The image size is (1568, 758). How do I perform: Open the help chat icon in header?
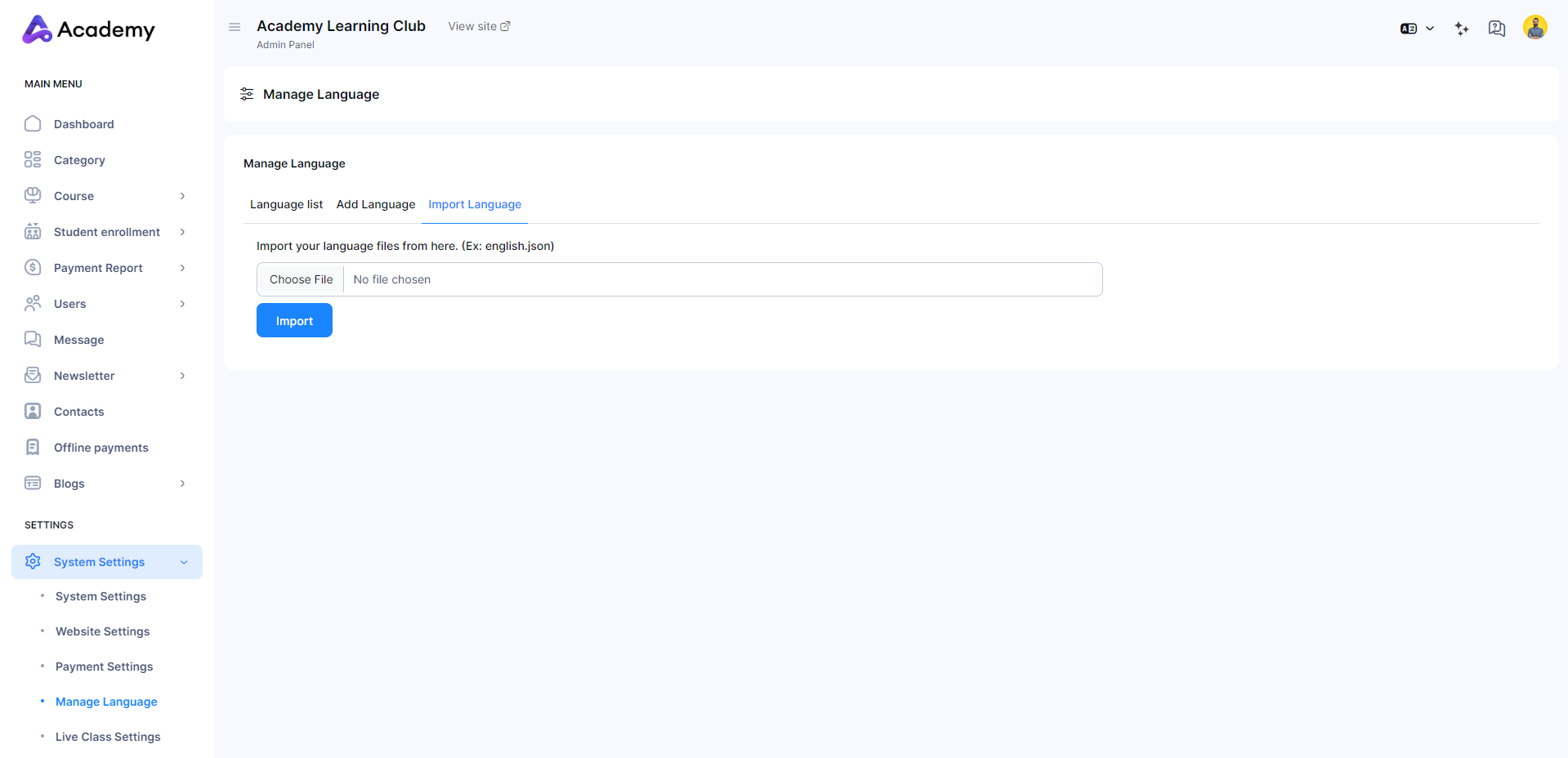tap(1496, 29)
